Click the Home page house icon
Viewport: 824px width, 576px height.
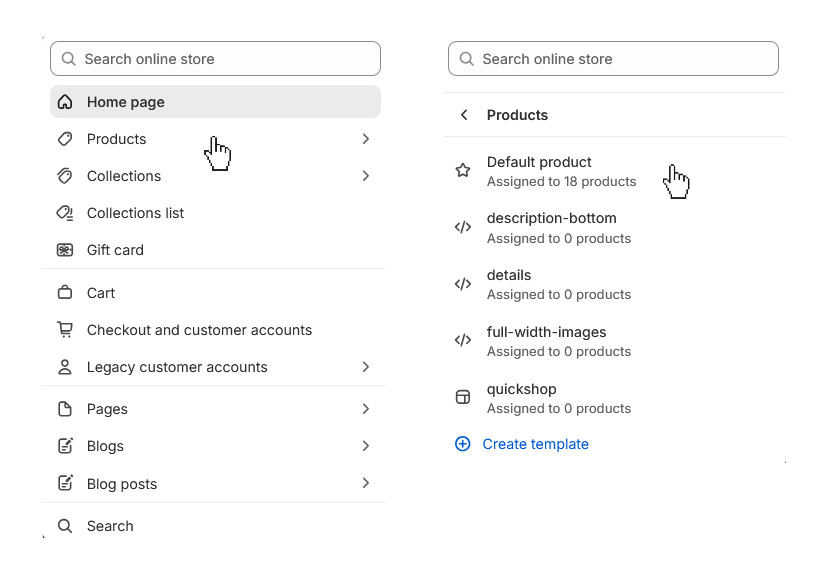(65, 102)
